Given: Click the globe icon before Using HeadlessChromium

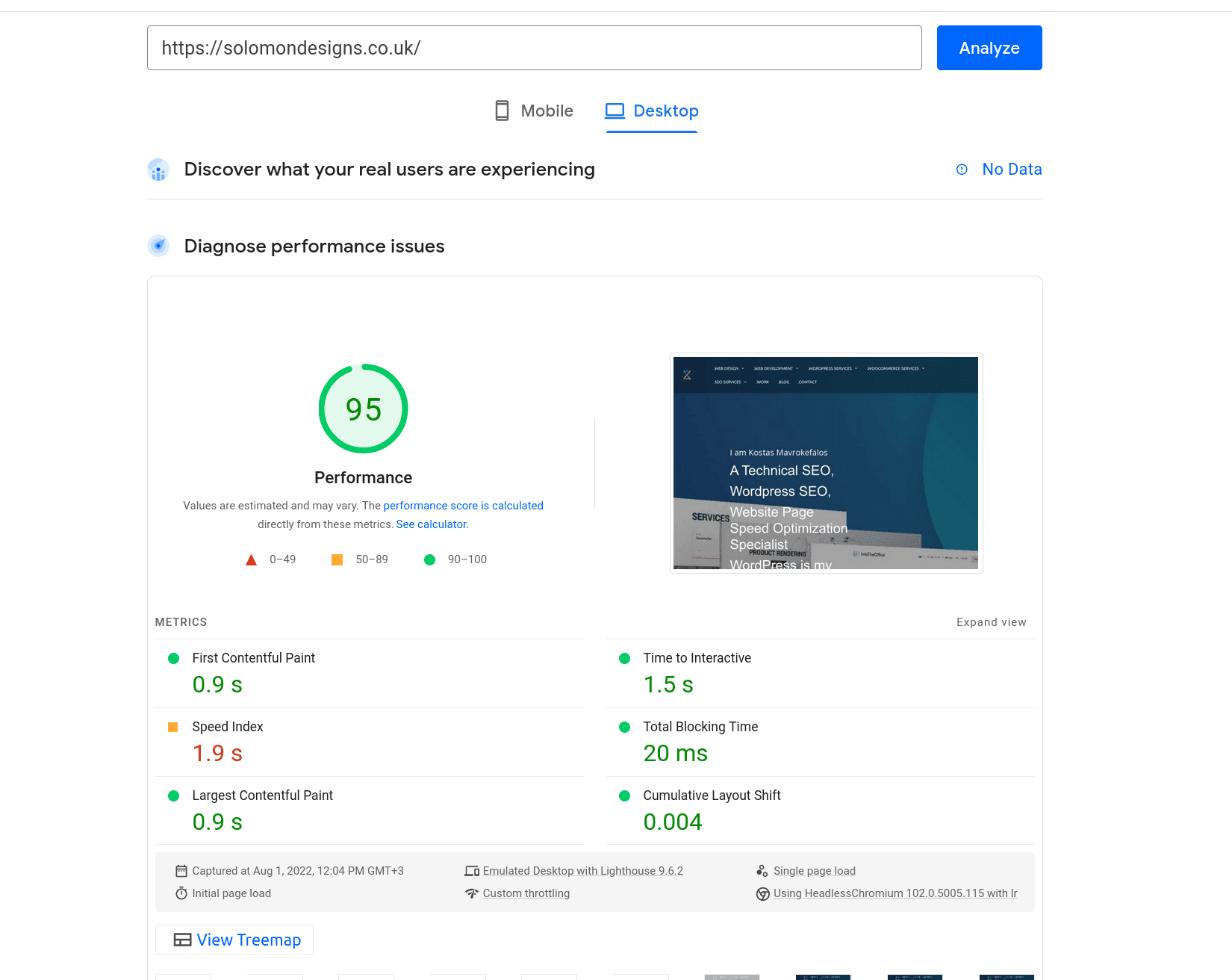Looking at the screenshot, I should (x=762, y=893).
